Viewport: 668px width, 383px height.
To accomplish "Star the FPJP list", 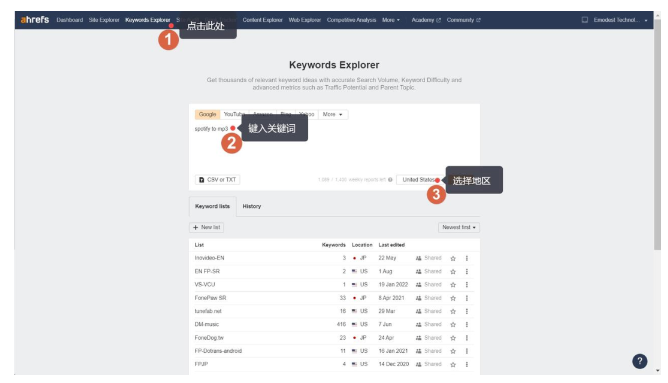I will point(453,364).
